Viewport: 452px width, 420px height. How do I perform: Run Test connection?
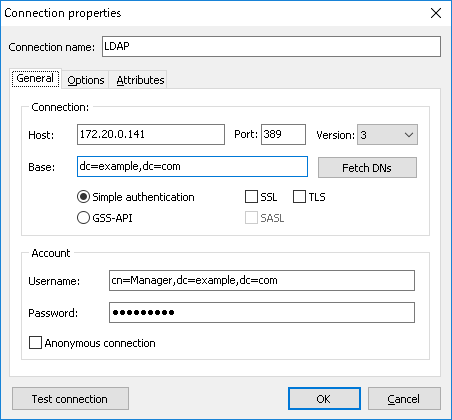(70, 399)
